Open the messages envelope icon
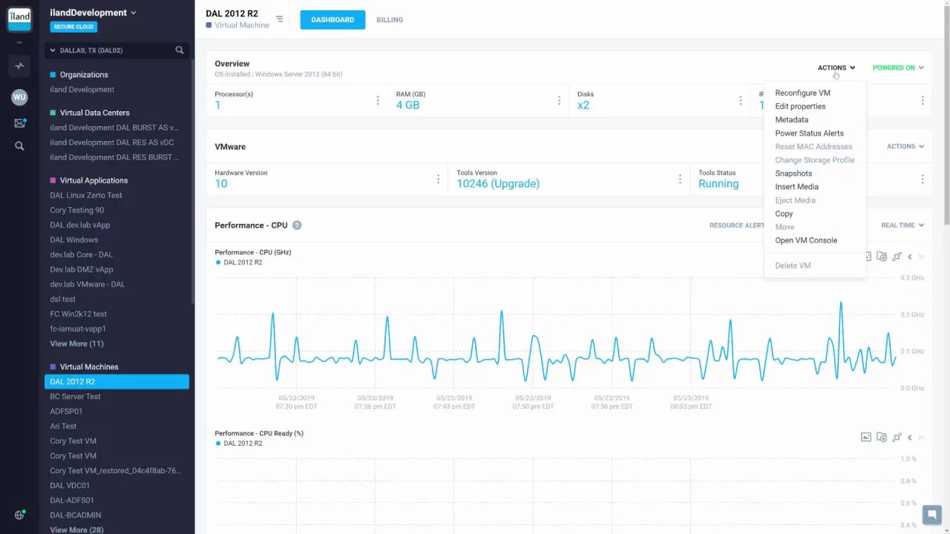950x534 pixels. [19, 123]
